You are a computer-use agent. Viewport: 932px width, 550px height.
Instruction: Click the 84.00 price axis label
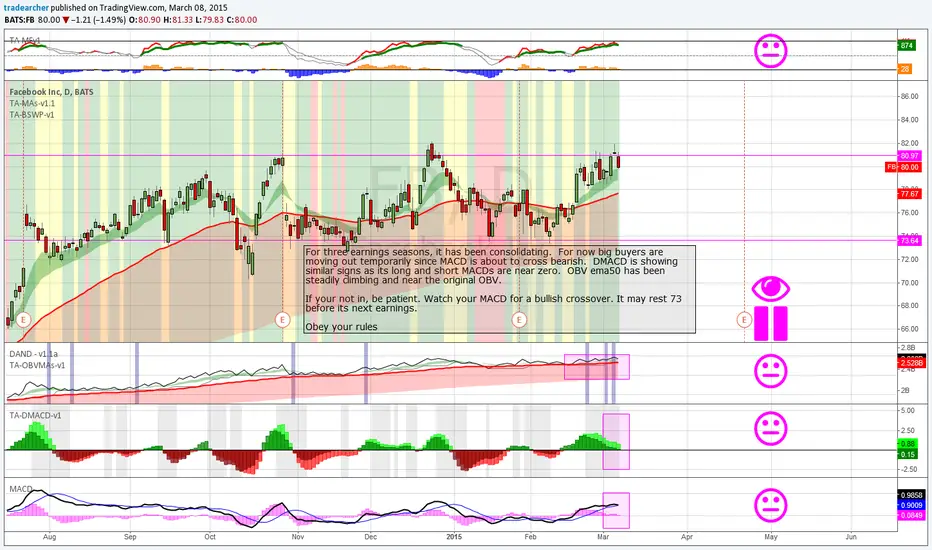point(909,120)
